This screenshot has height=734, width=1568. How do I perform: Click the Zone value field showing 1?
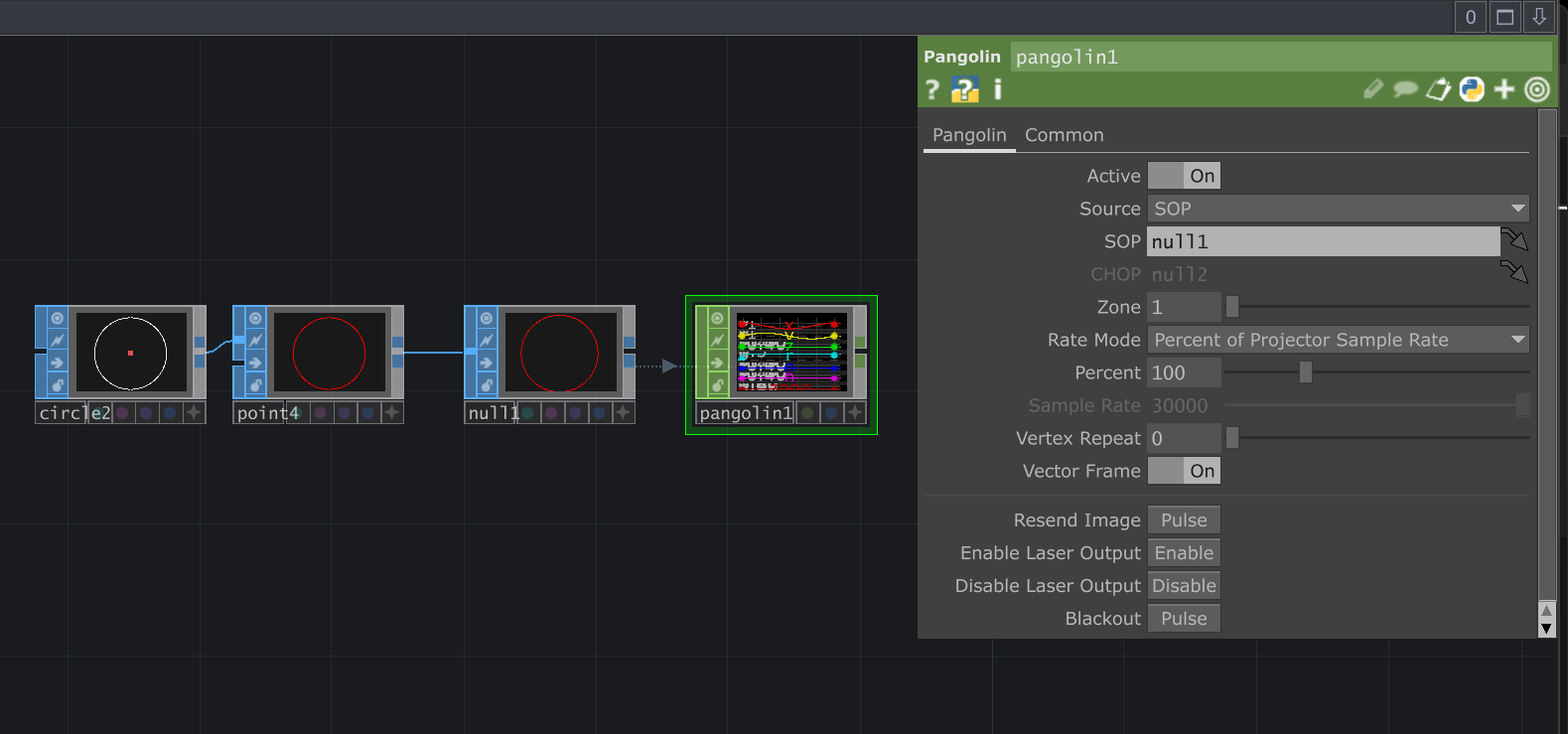[1184, 307]
